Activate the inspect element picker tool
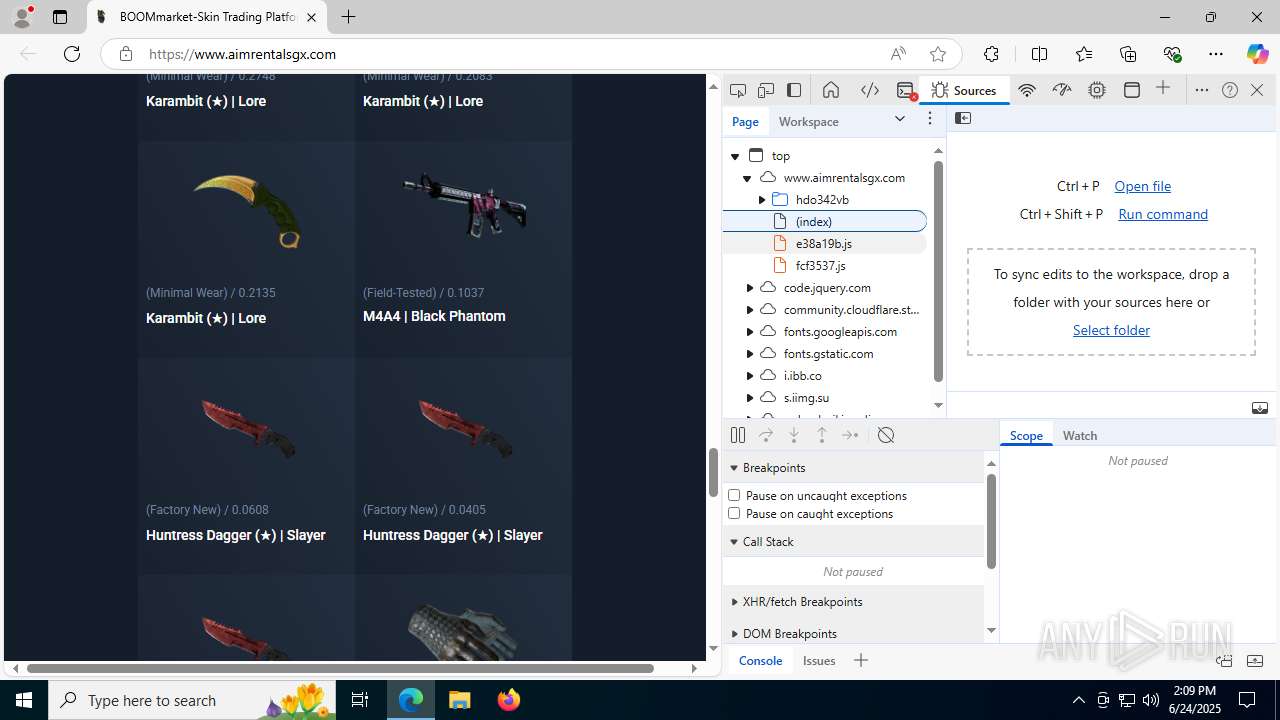 738,90
